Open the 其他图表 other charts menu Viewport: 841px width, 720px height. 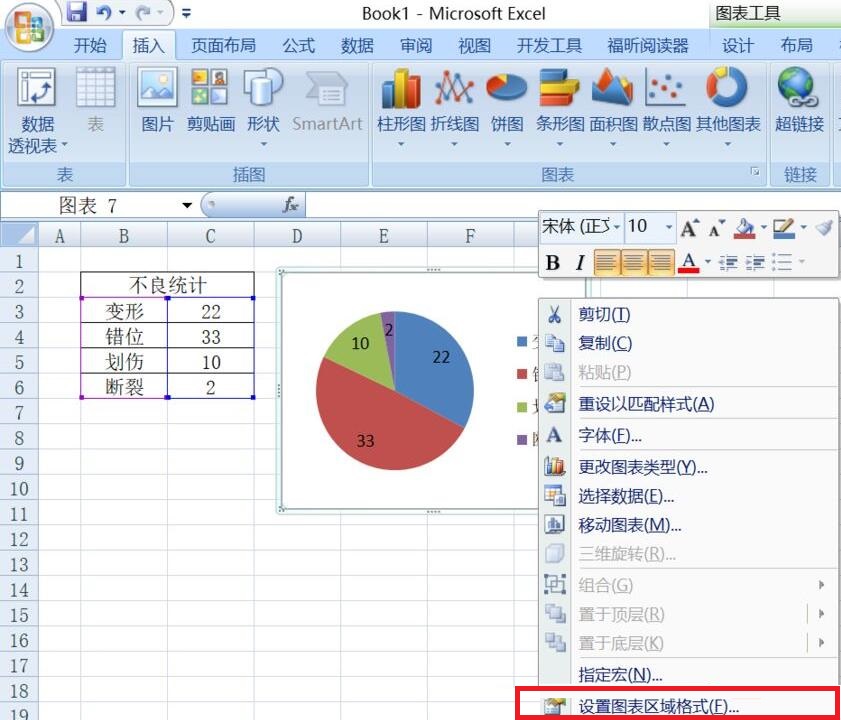click(x=728, y=107)
